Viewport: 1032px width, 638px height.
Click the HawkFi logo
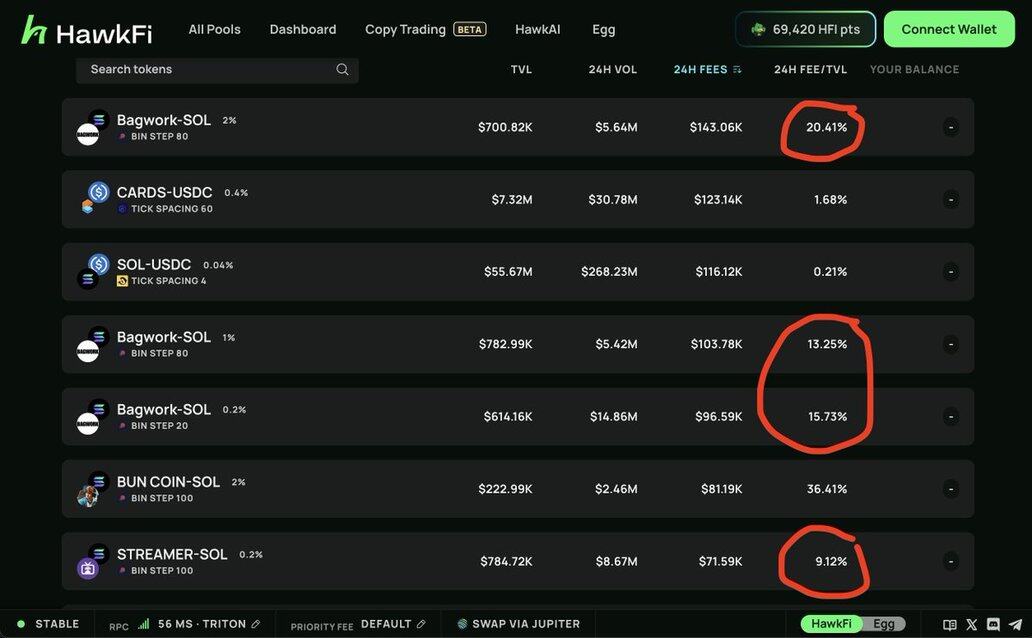[86, 30]
